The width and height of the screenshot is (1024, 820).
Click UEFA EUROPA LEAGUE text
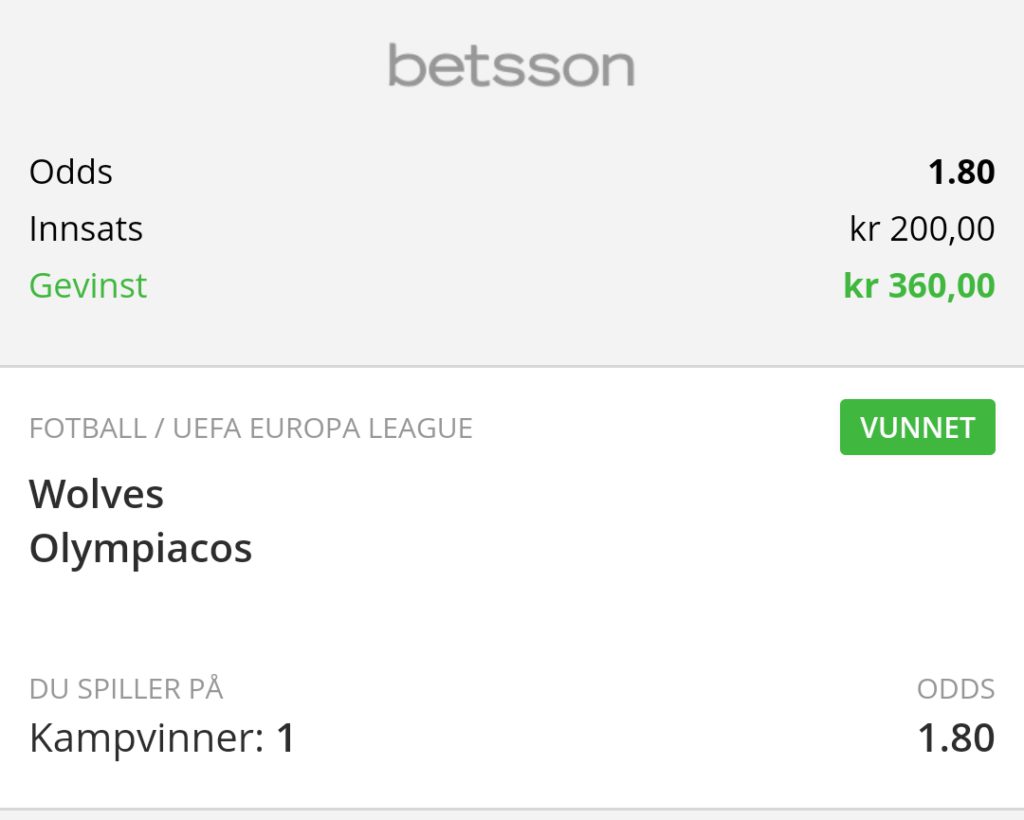tap(323, 428)
